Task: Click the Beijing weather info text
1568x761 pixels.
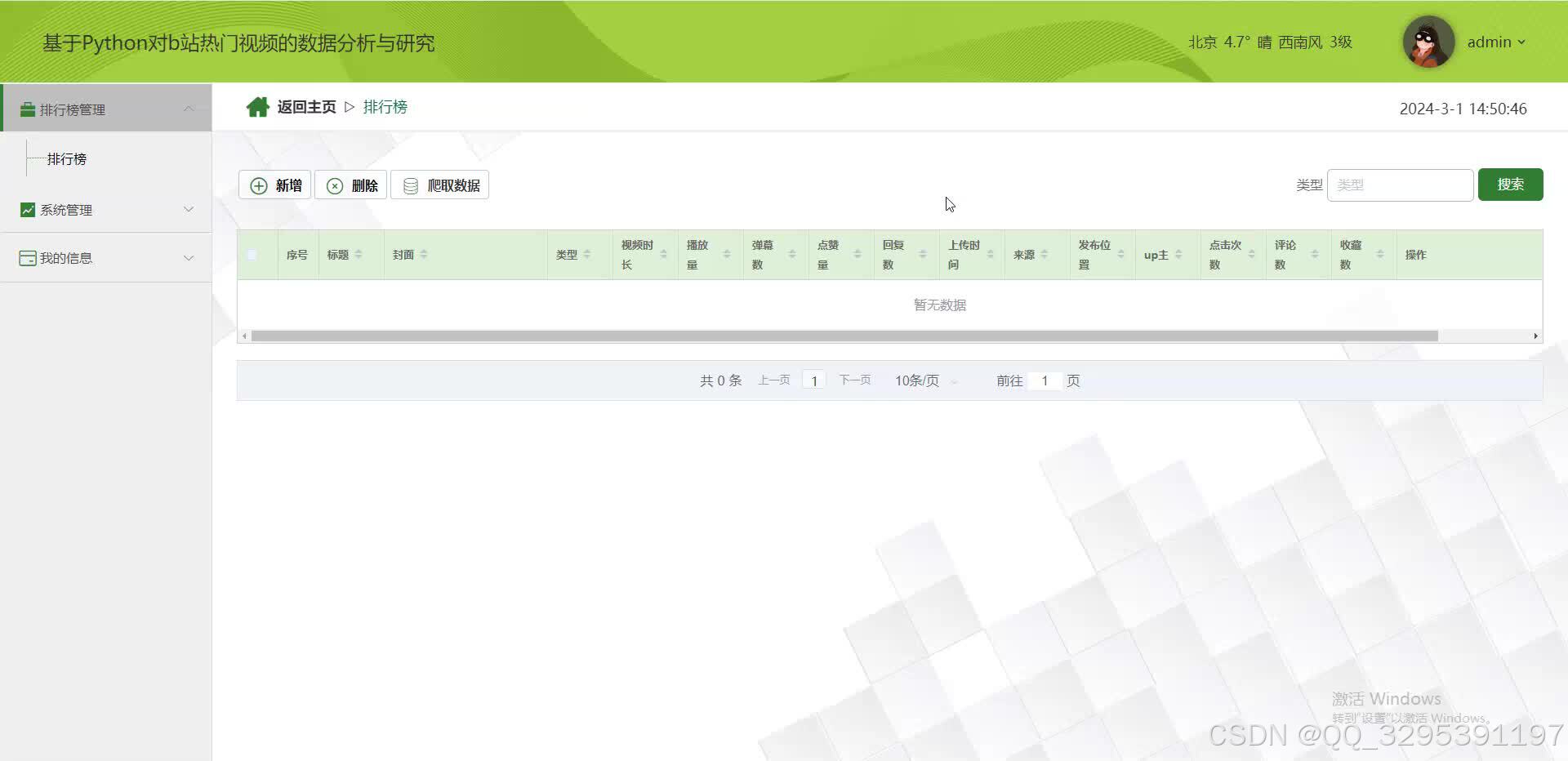Action: pos(1270,42)
